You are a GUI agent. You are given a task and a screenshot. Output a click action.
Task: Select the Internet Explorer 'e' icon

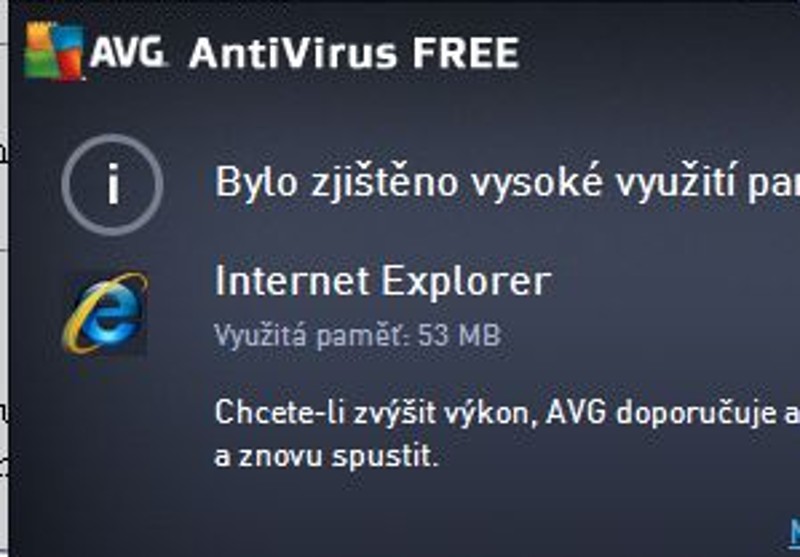tap(105, 313)
